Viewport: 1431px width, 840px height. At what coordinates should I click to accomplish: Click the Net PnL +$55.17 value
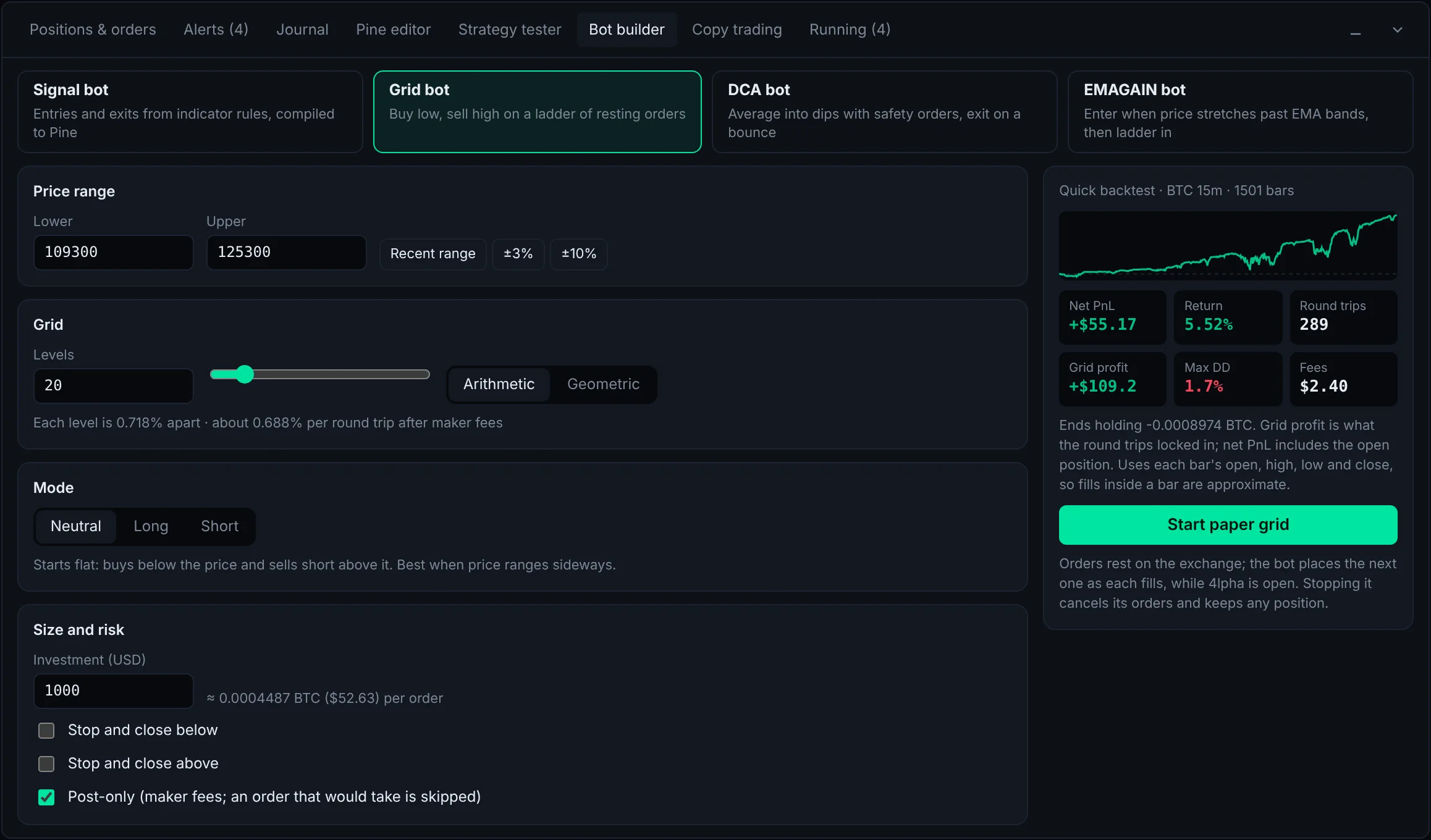click(1102, 325)
